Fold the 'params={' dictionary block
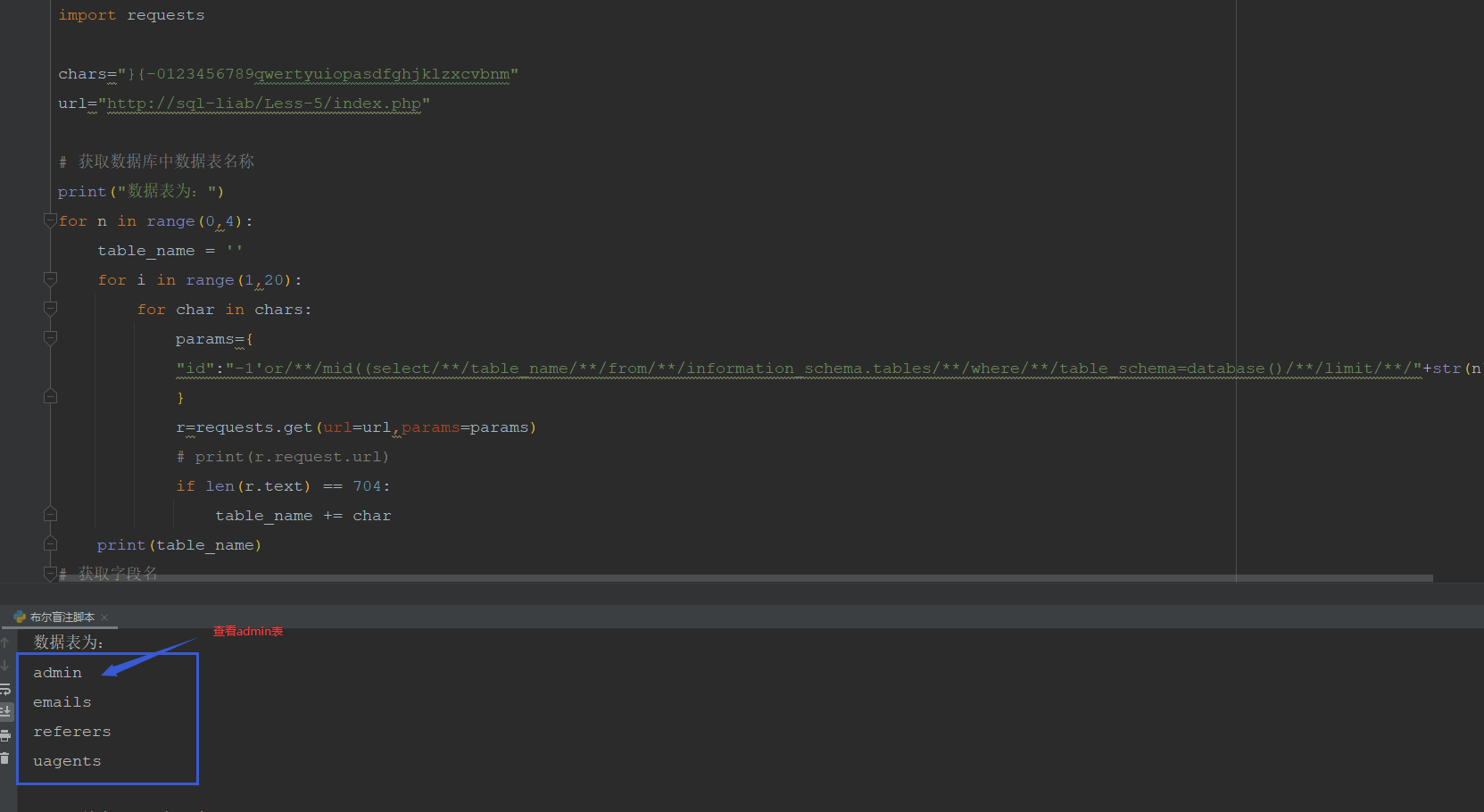 click(50, 339)
